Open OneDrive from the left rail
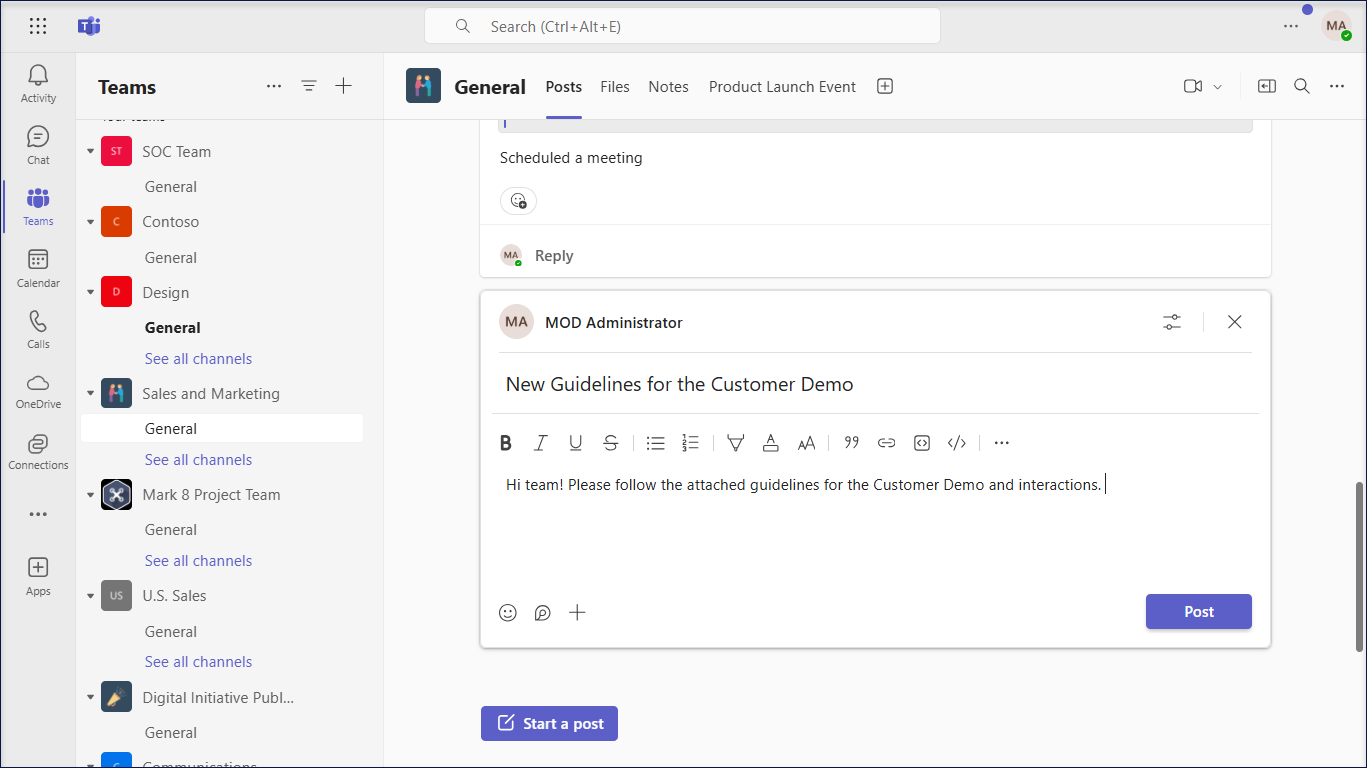The image size is (1367, 768). tap(38, 390)
